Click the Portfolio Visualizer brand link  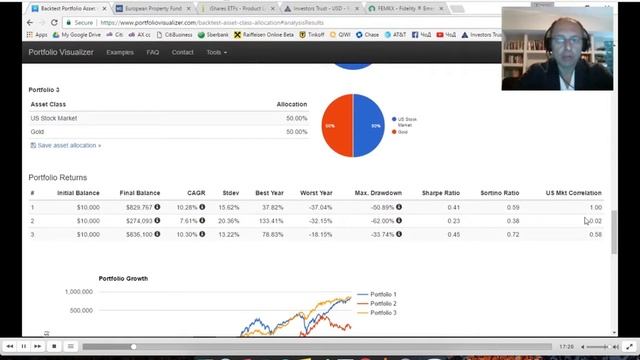pyautogui.click(x=61, y=52)
